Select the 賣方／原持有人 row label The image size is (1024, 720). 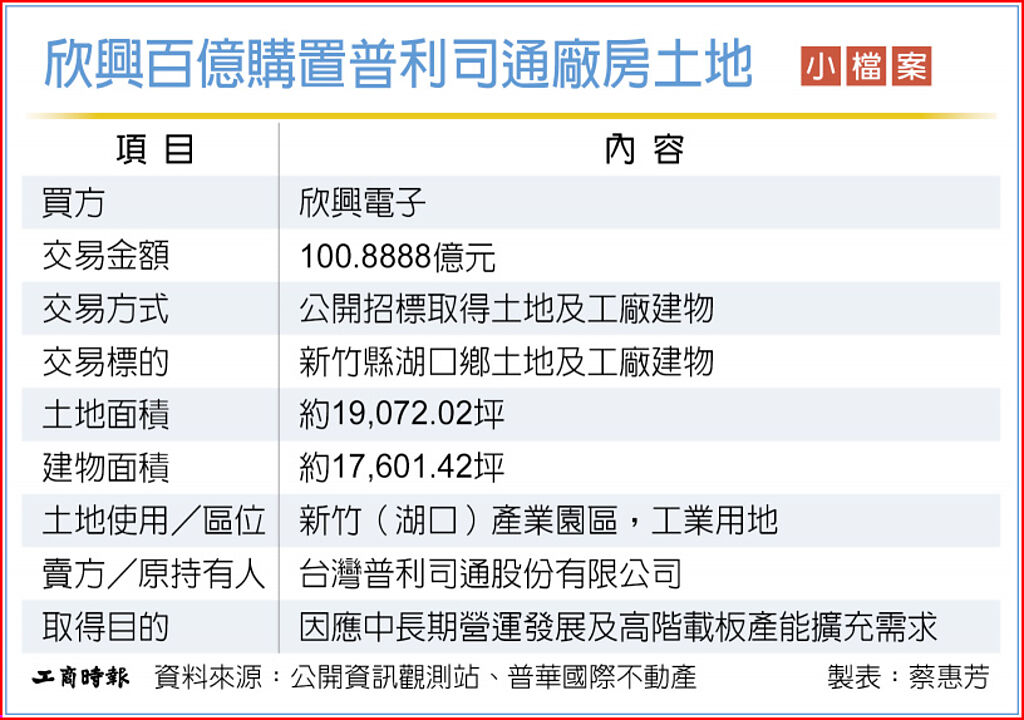[153, 574]
